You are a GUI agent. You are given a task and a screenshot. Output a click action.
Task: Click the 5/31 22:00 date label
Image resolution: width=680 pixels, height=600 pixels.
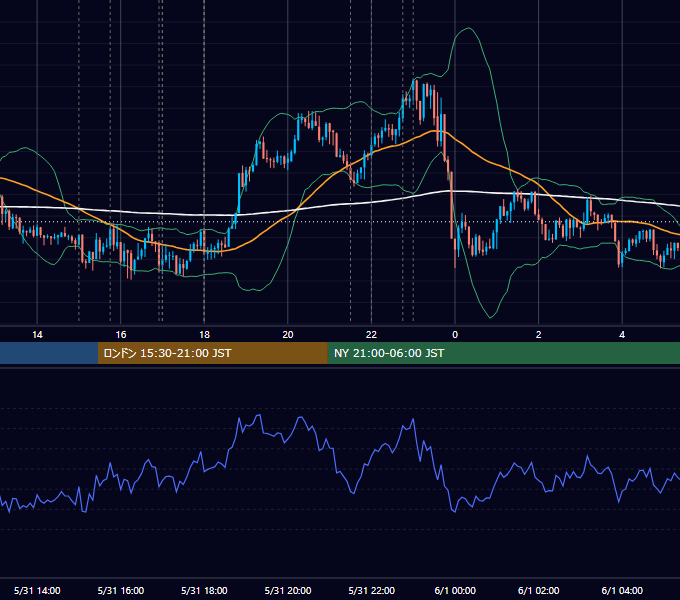[x=372, y=590]
